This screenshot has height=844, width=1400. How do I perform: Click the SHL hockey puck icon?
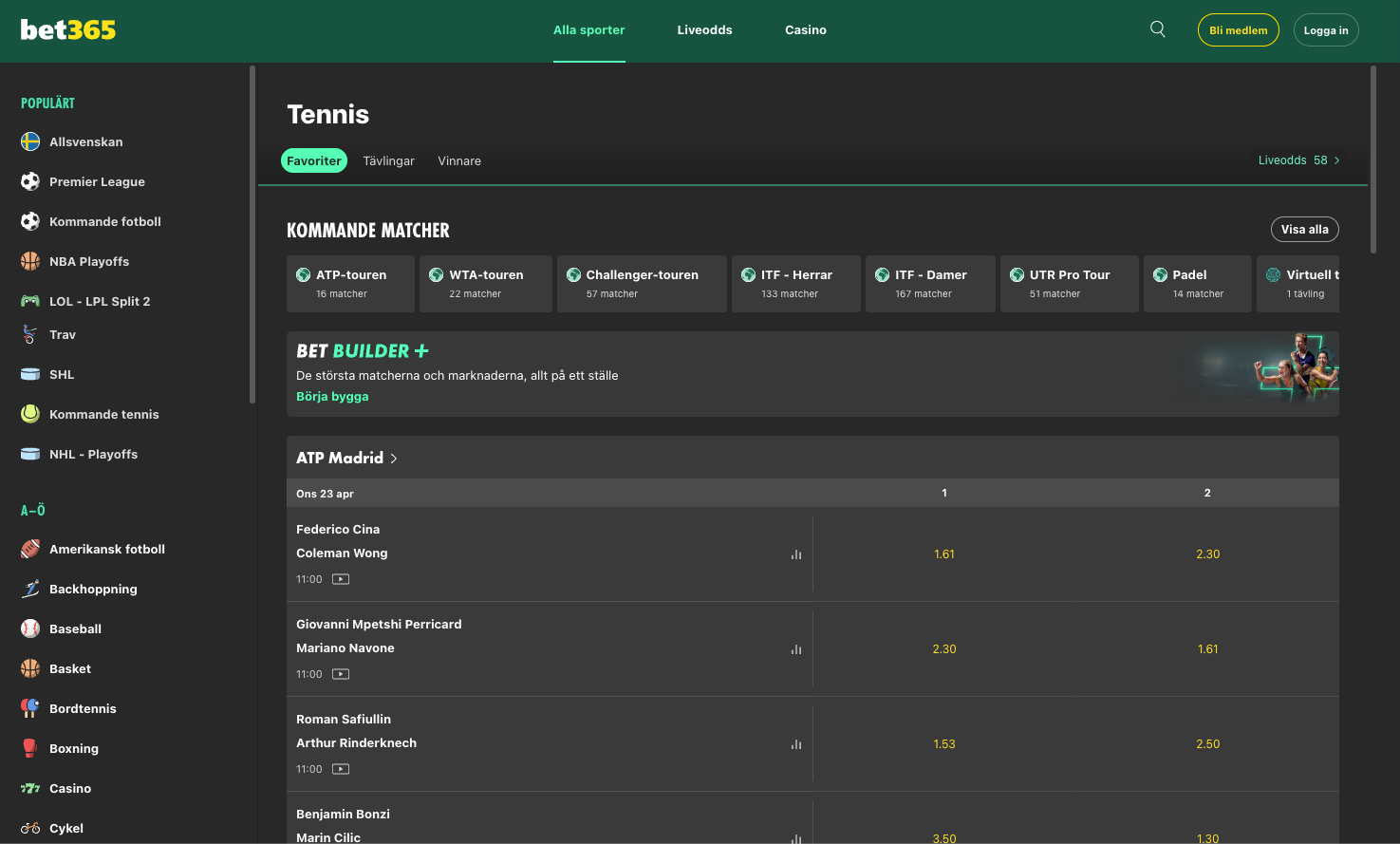30,374
